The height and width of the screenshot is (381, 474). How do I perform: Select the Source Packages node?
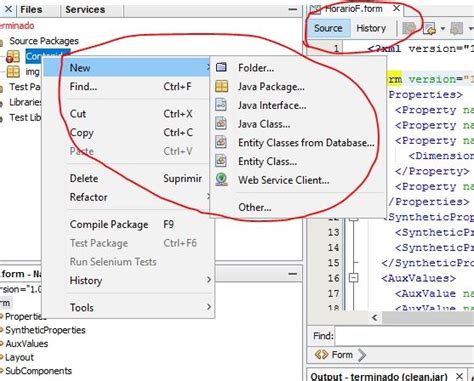[44, 41]
